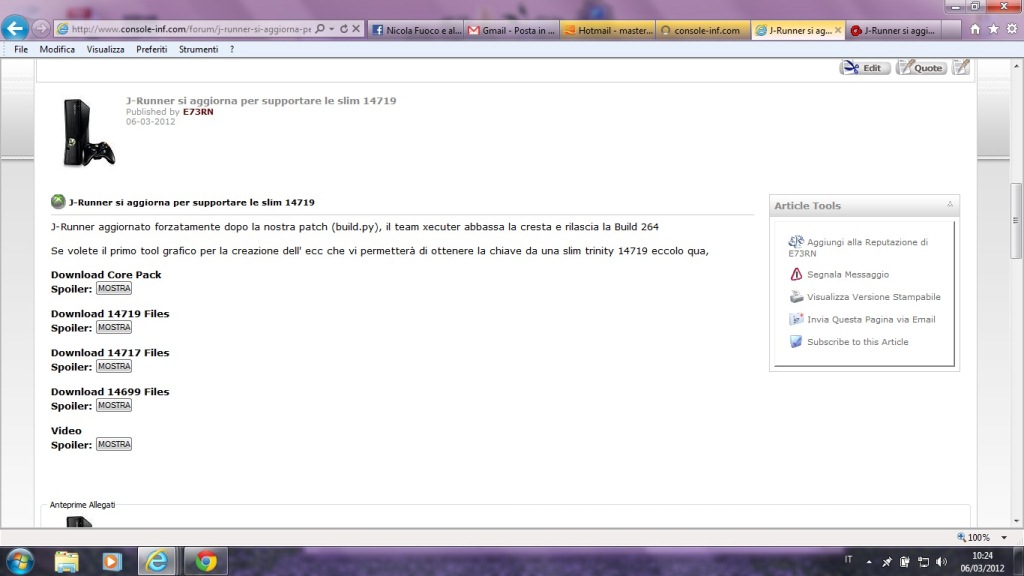
Task: Open the Subscribe to this Article link
Action: click(x=857, y=342)
